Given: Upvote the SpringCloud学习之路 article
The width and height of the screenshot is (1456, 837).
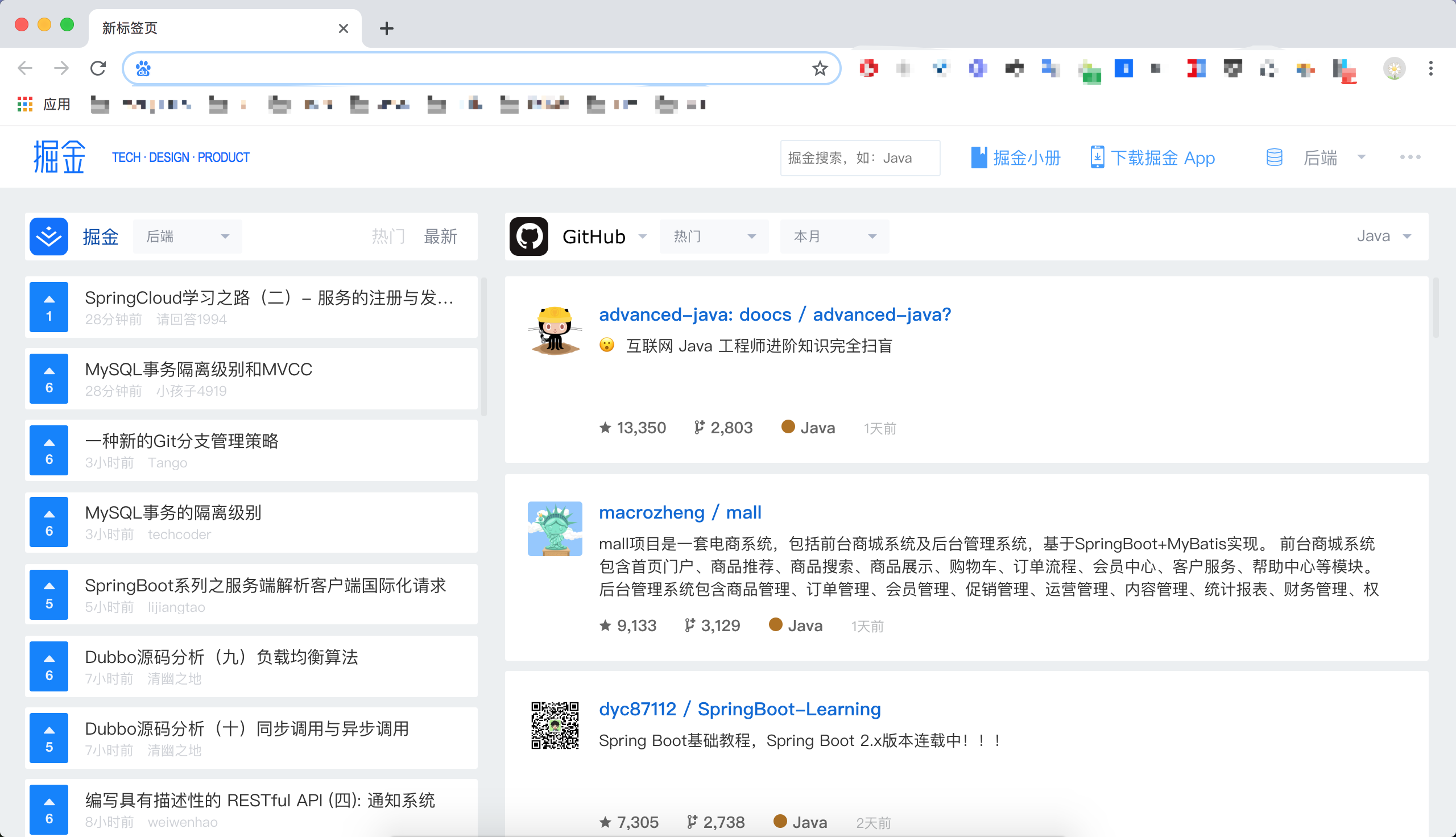Looking at the screenshot, I should (x=49, y=307).
